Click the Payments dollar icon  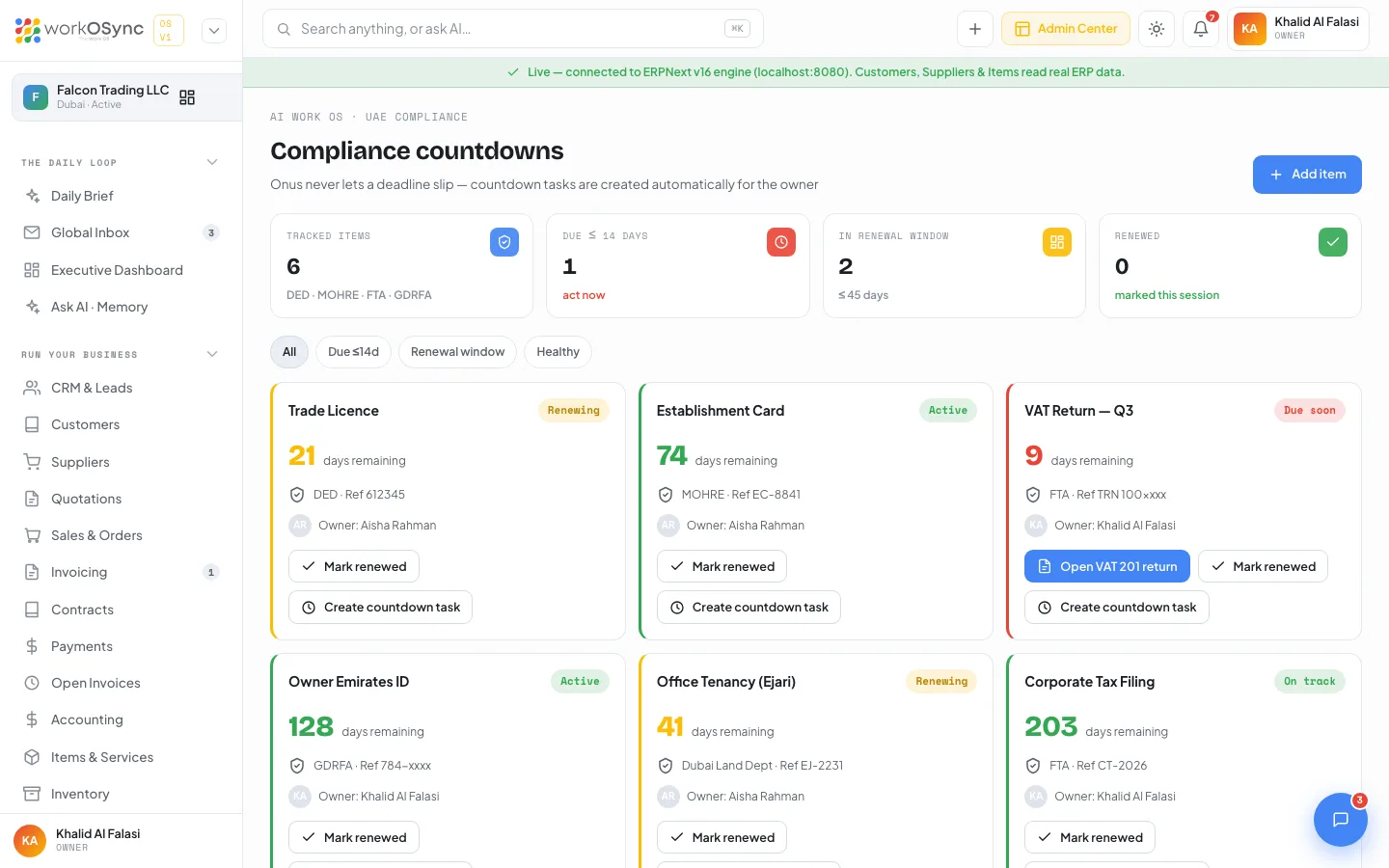(32, 646)
